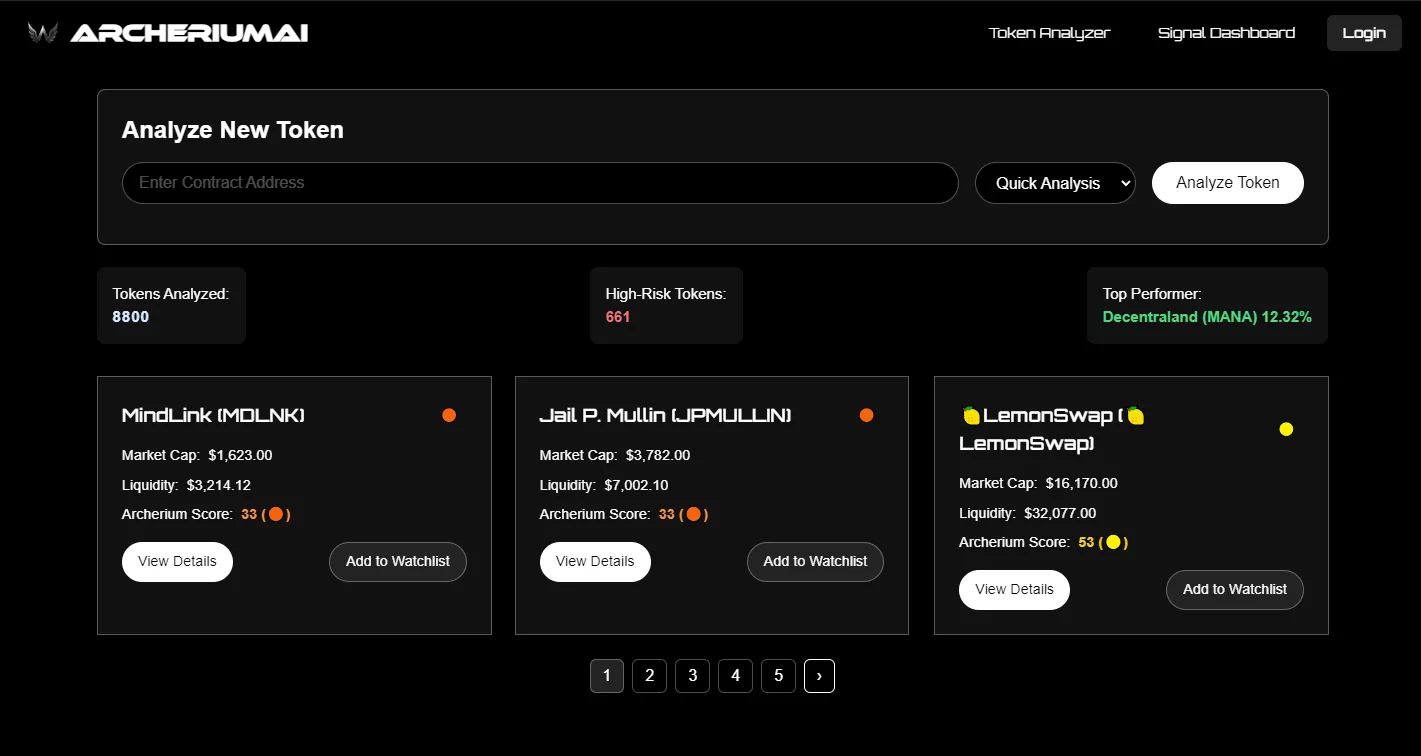1421x756 pixels.
Task: Select page 3 in pagination
Action: point(692,675)
